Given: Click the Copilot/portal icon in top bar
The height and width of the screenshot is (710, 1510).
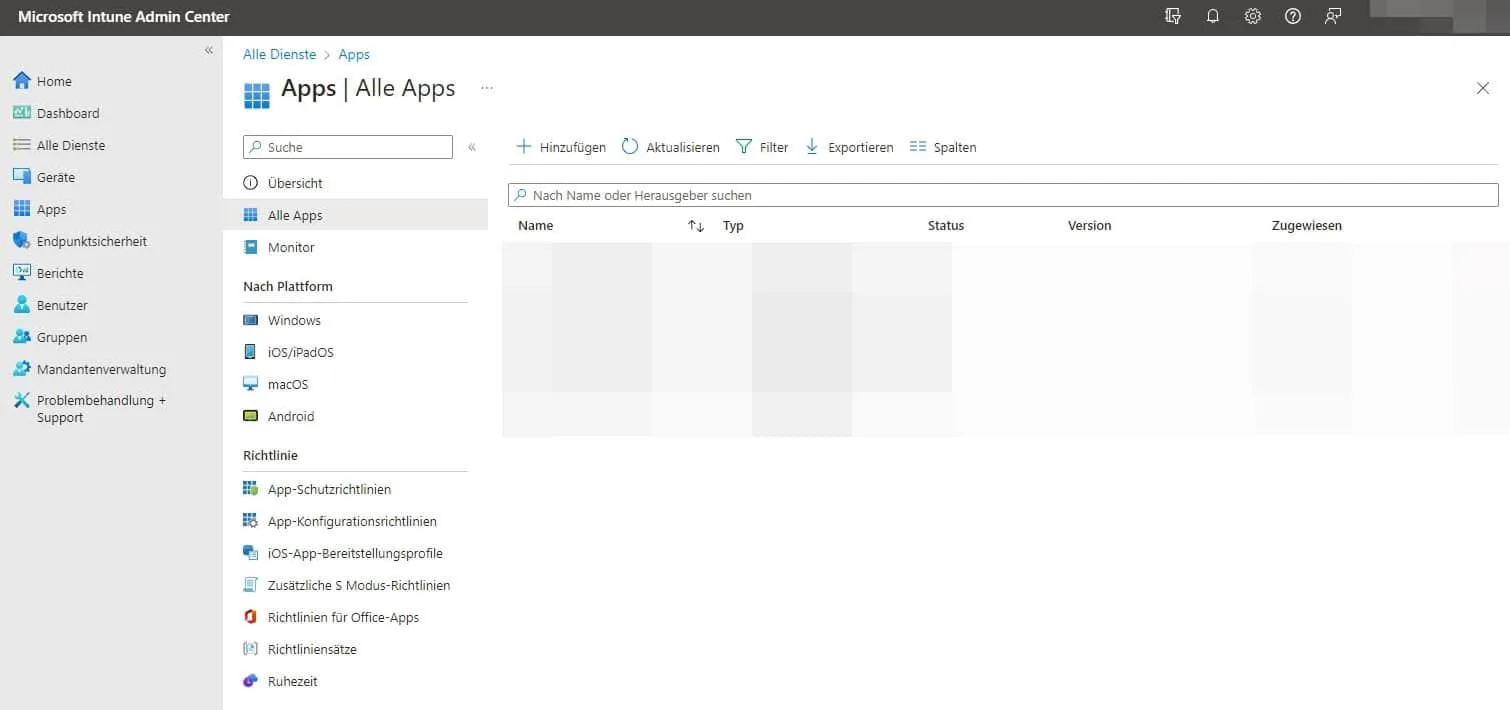Looking at the screenshot, I should point(1173,17).
